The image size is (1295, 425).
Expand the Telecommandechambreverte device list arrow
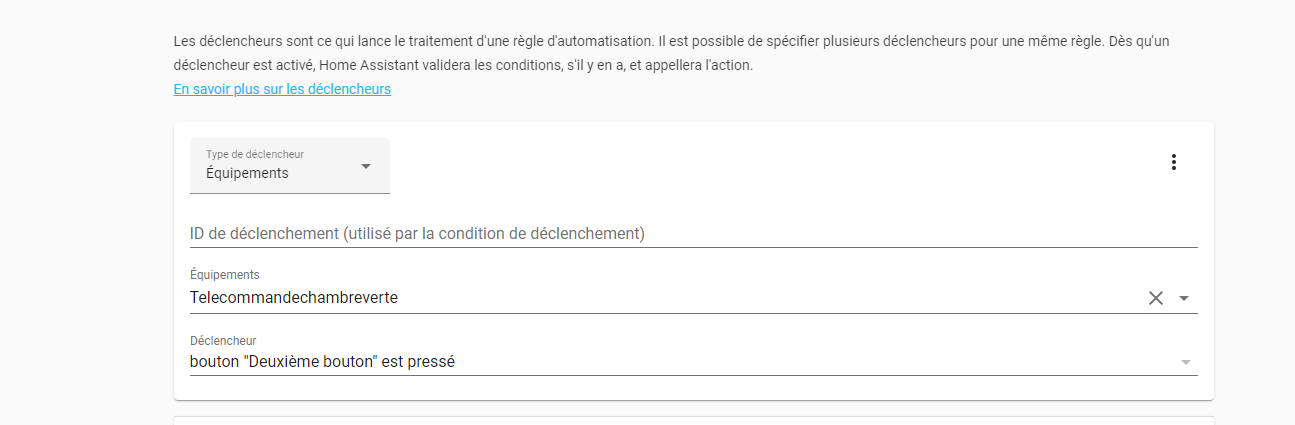(1185, 298)
